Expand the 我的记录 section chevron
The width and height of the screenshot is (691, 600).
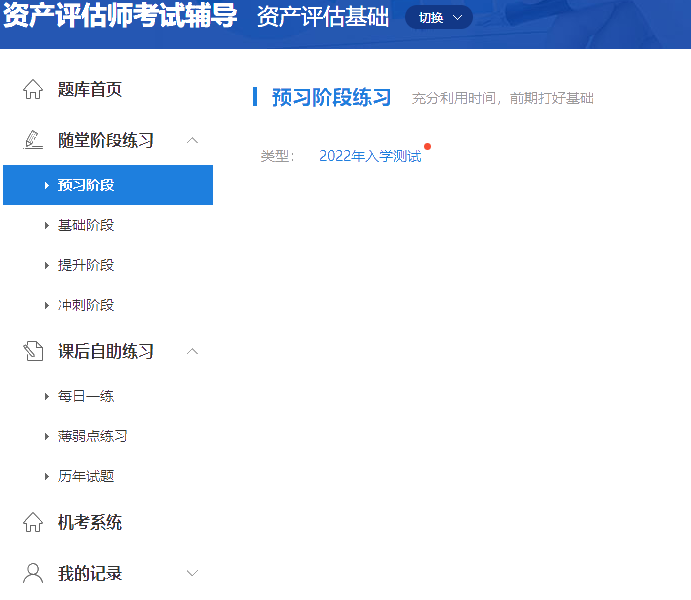click(x=192, y=573)
